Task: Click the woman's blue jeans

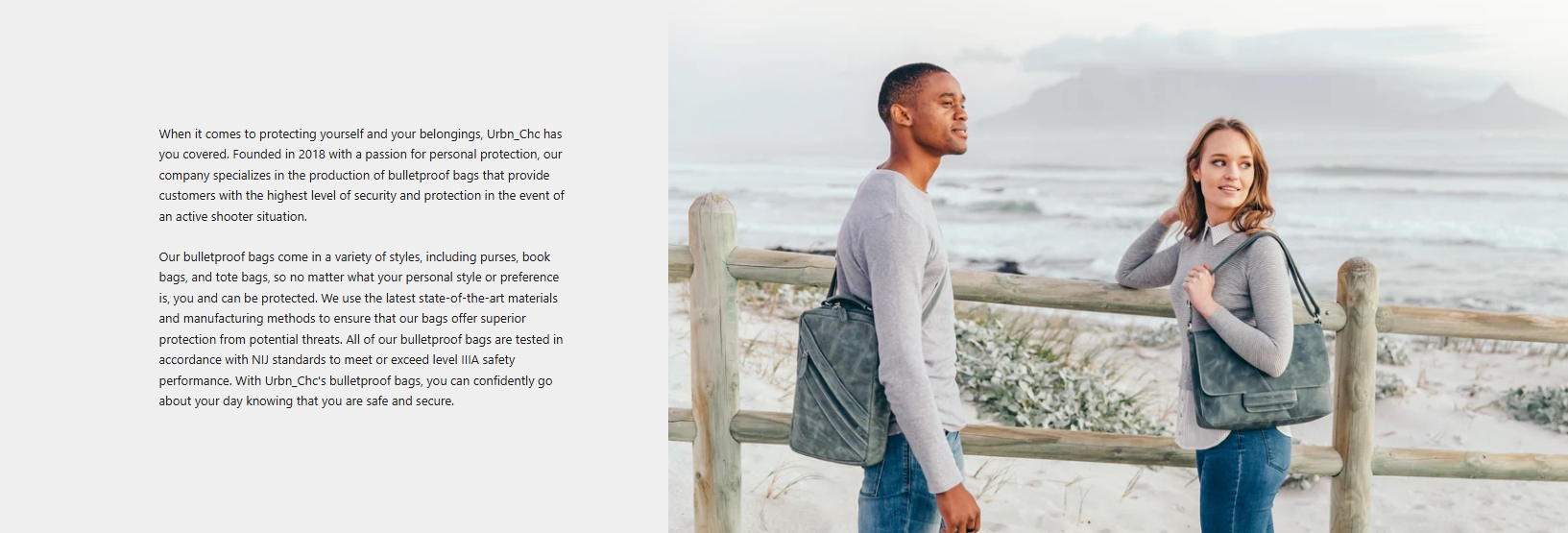Action: [1242, 480]
